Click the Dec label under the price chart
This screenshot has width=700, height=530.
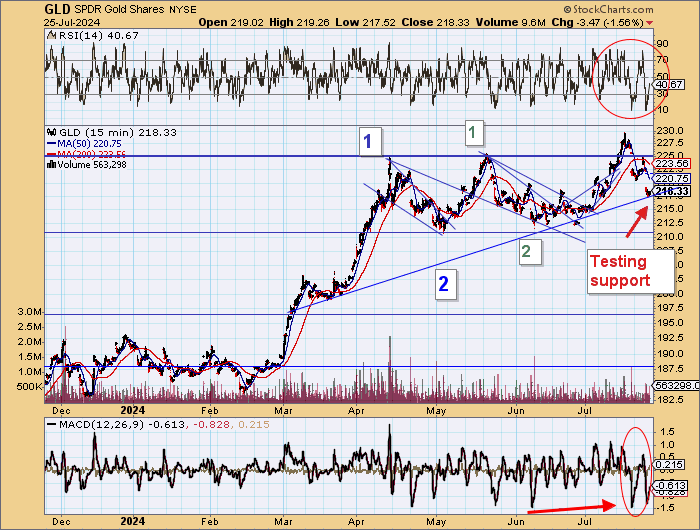click(61, 410)
